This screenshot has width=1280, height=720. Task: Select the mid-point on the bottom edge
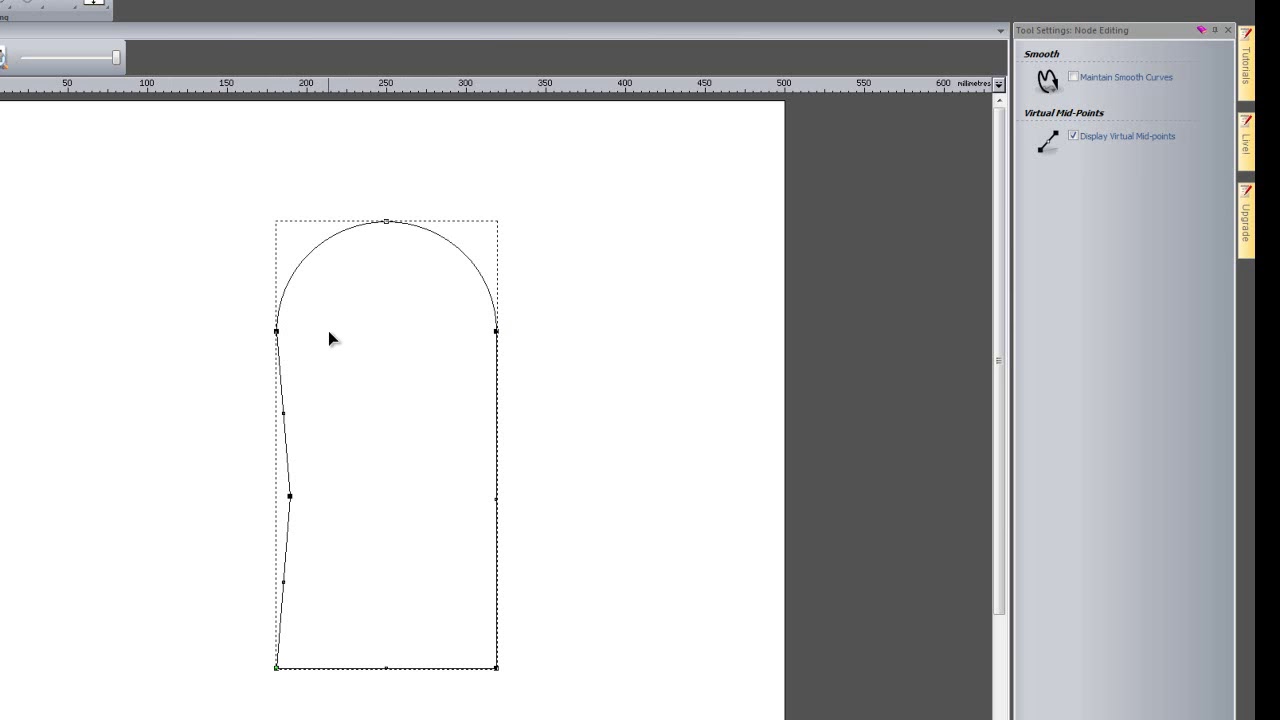(386, 668)
